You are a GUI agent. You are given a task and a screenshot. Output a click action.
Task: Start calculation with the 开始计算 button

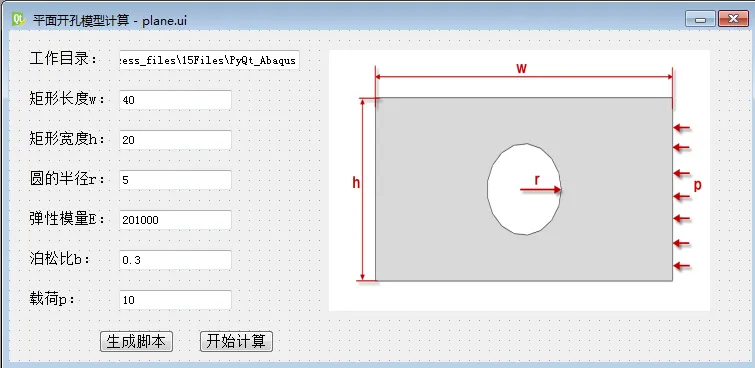pyautogui.click(x=236, y=342)
